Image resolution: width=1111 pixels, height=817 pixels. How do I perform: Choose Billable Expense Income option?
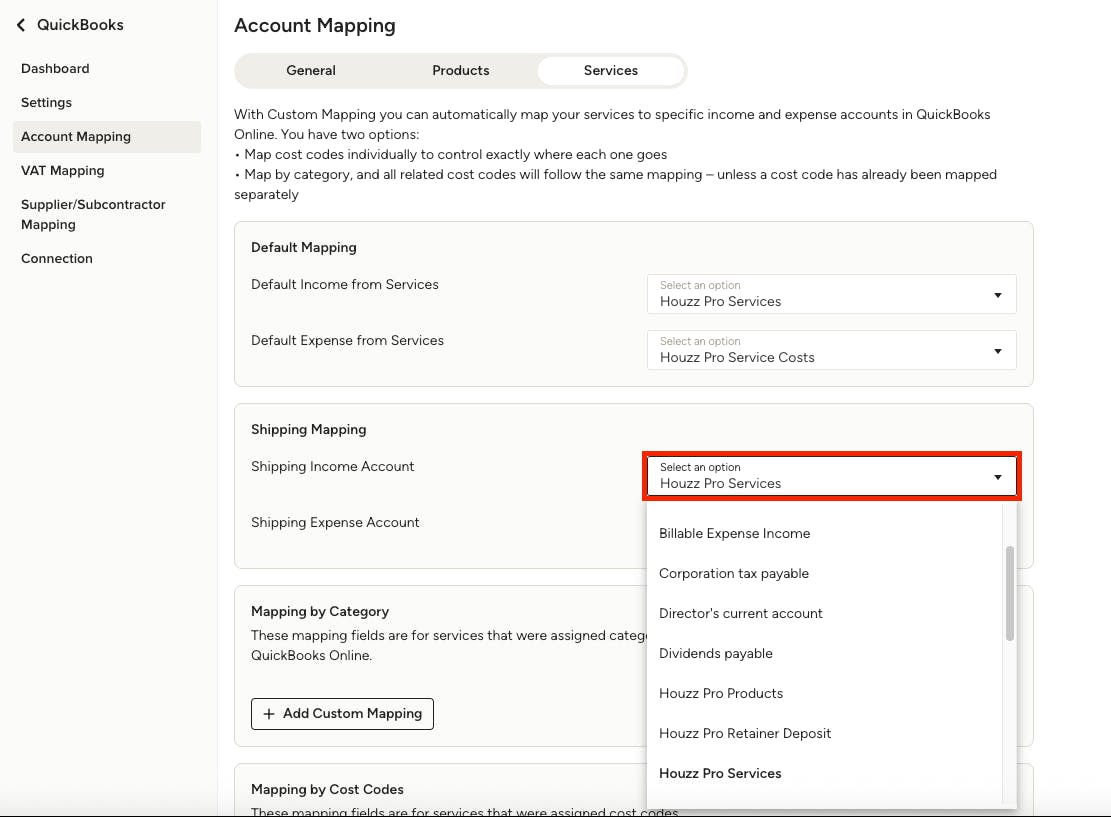pyautogui.click(x=825, y=534)
